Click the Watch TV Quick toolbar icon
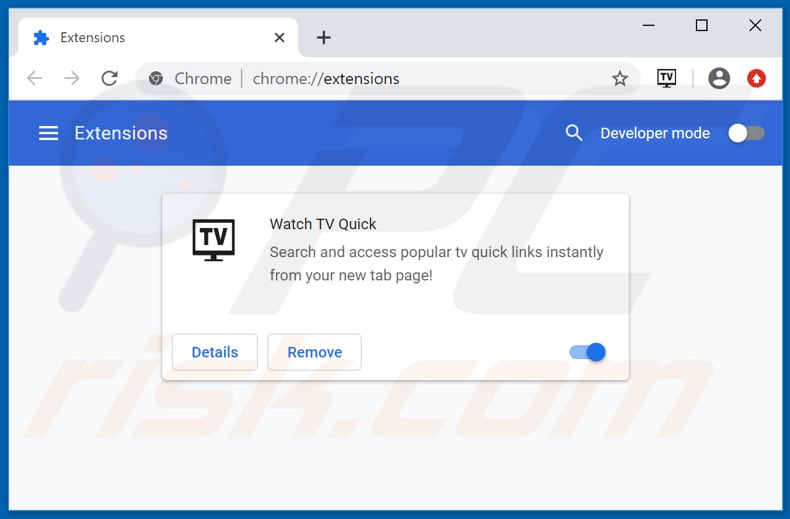This screenshot has height=519, width=790. pos(667,78)
